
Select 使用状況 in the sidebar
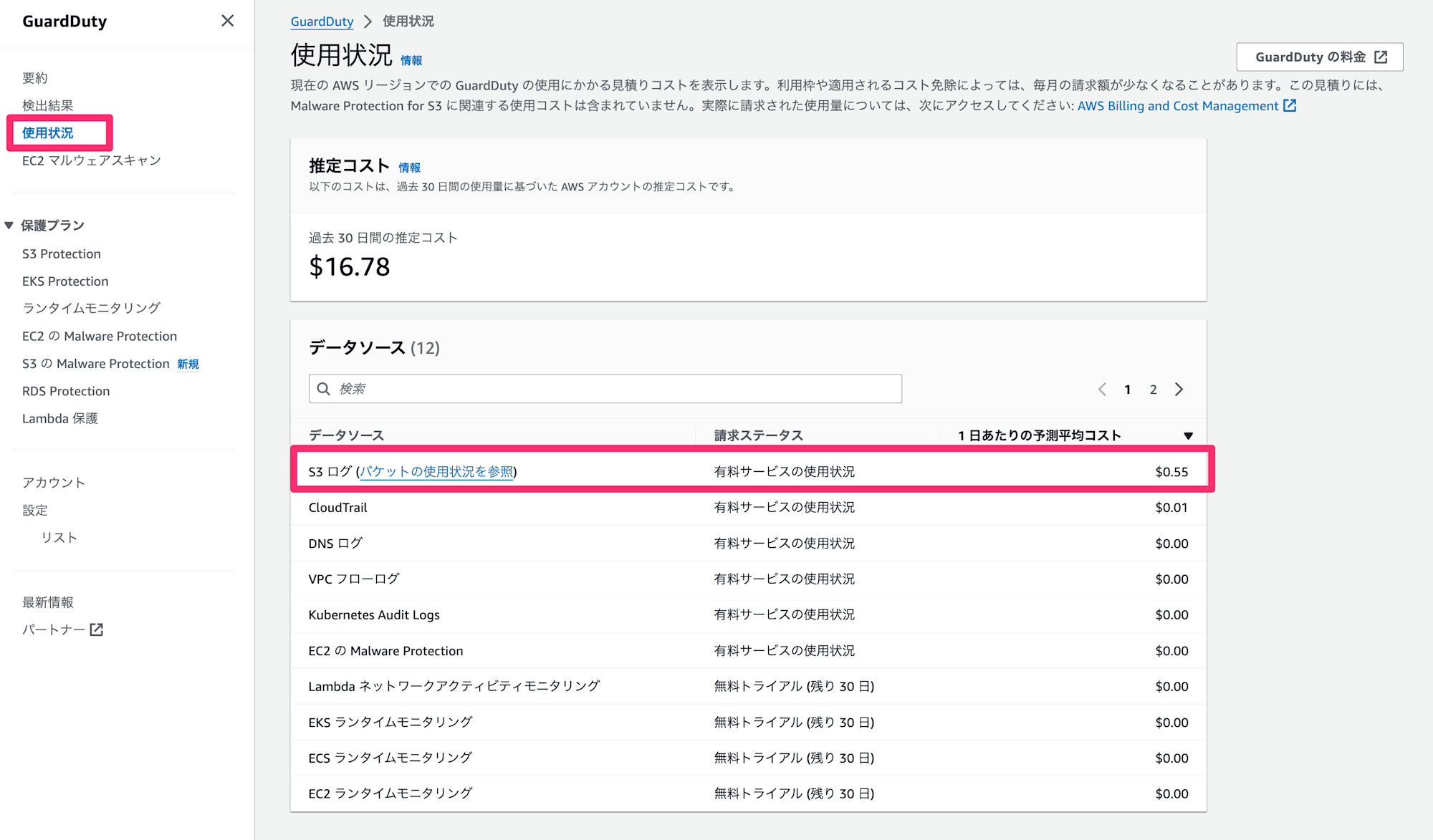[48, 132]
